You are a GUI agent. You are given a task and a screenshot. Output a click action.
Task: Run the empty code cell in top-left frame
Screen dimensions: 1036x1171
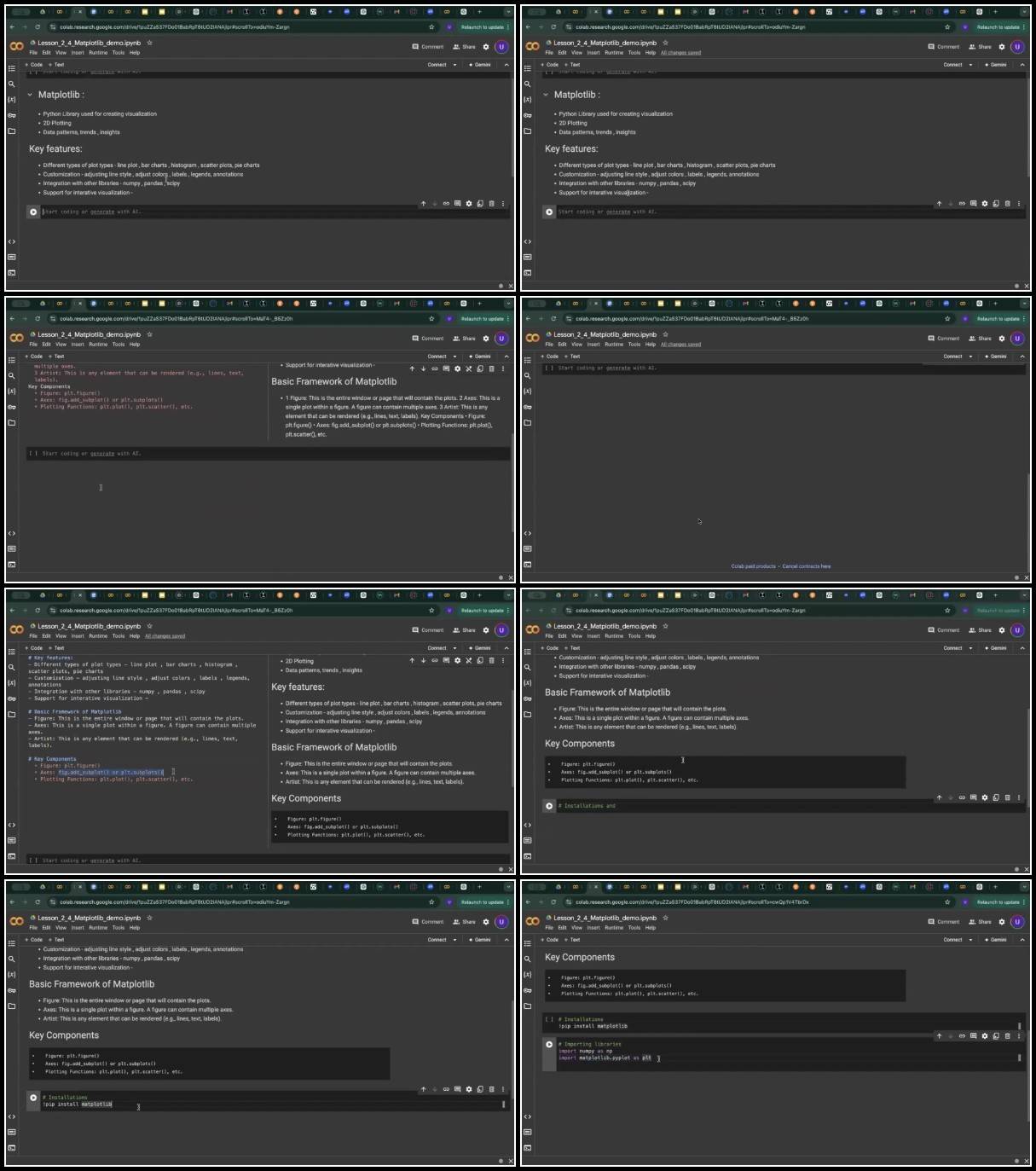[33, 212]
